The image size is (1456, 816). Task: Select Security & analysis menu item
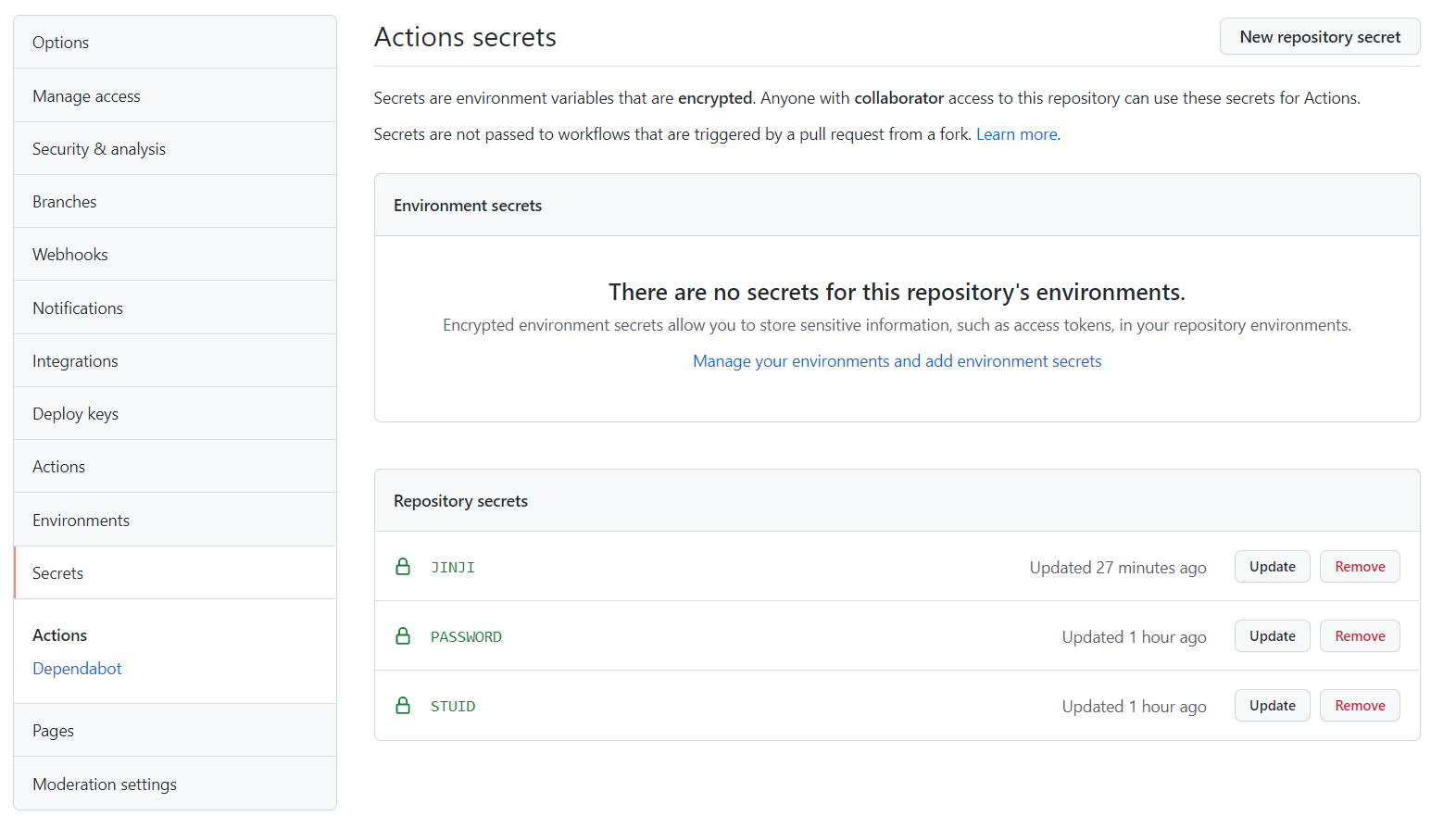click(99, 149)
